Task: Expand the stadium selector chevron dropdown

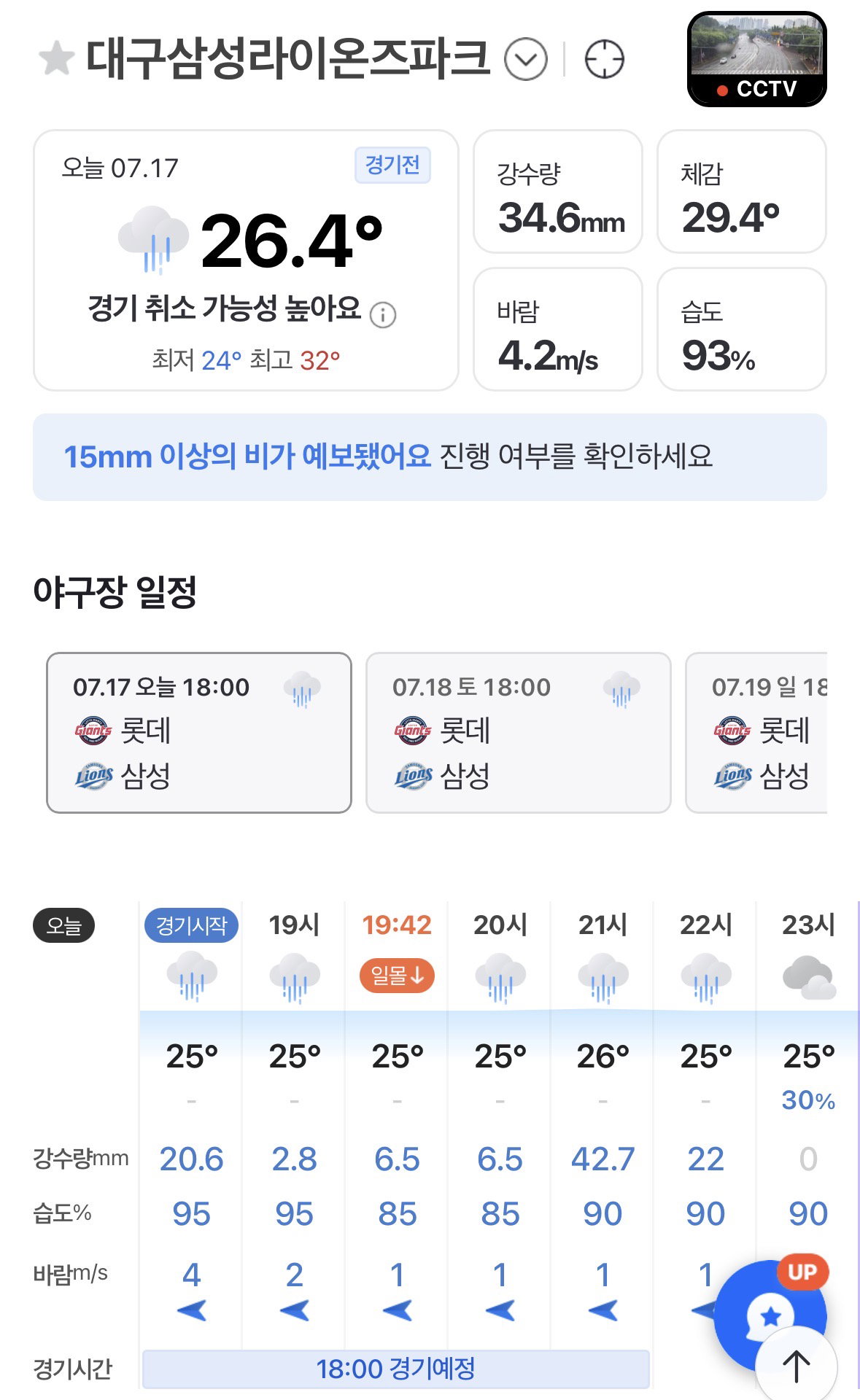Action: tap(526, 59)
